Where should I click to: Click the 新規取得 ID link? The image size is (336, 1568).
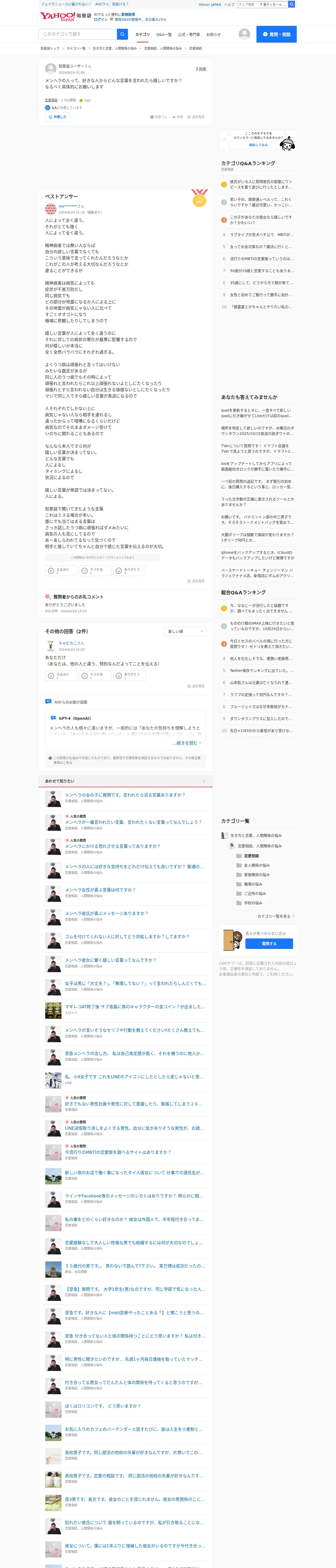[128, 14]
